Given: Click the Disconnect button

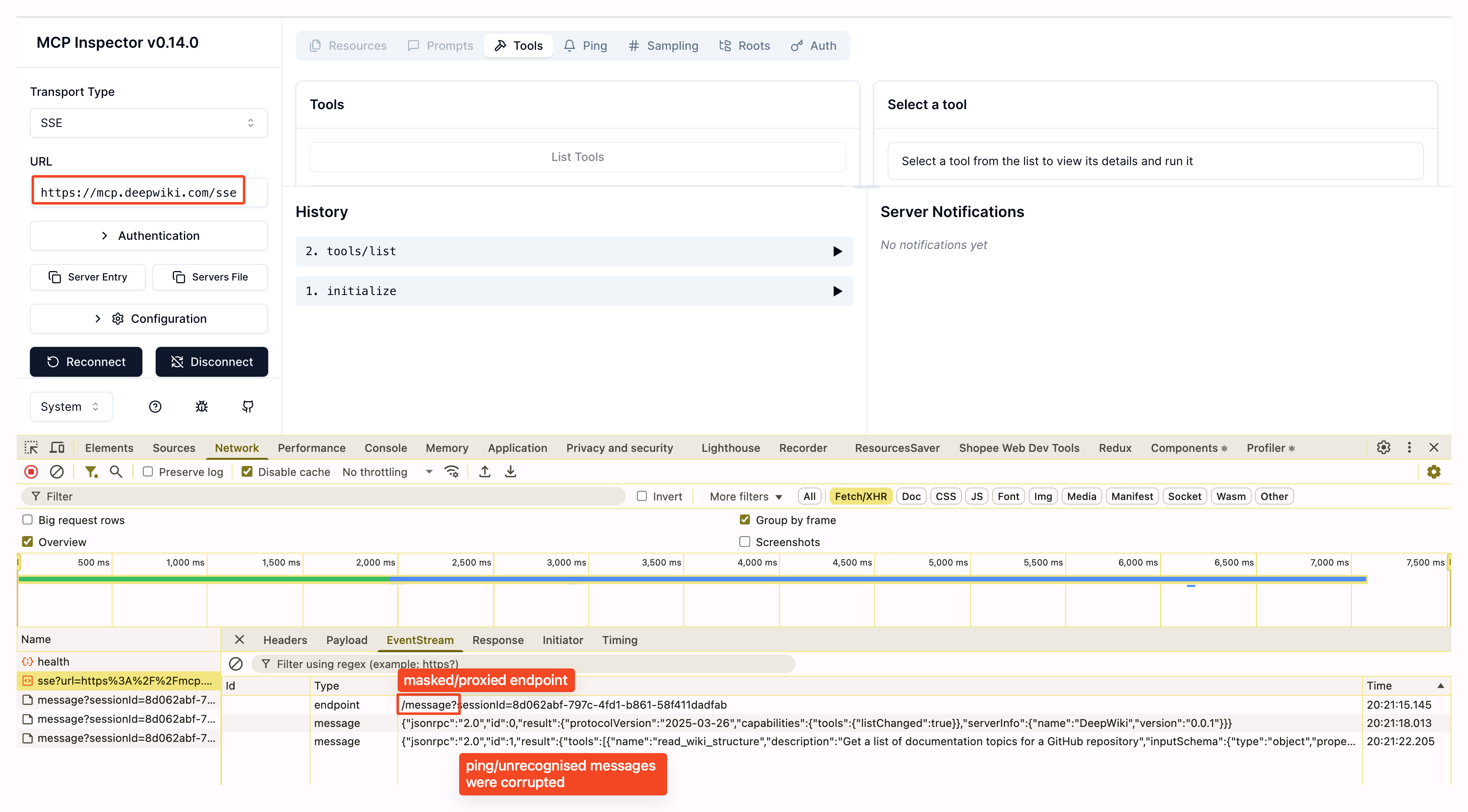Looking at the screenshot, I should (211, 362).
